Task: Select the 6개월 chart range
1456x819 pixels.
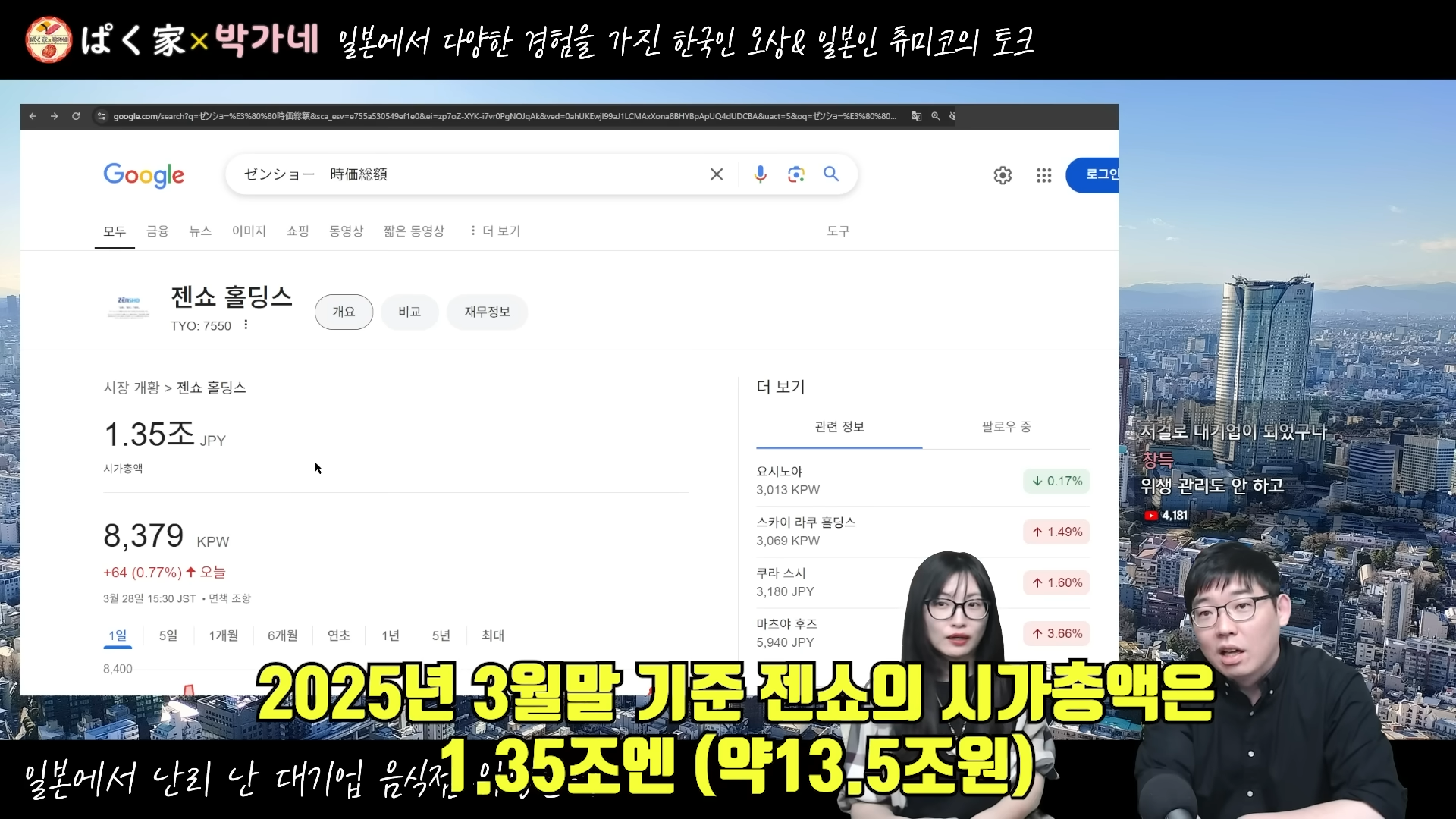Action: [x=283, y=635]
